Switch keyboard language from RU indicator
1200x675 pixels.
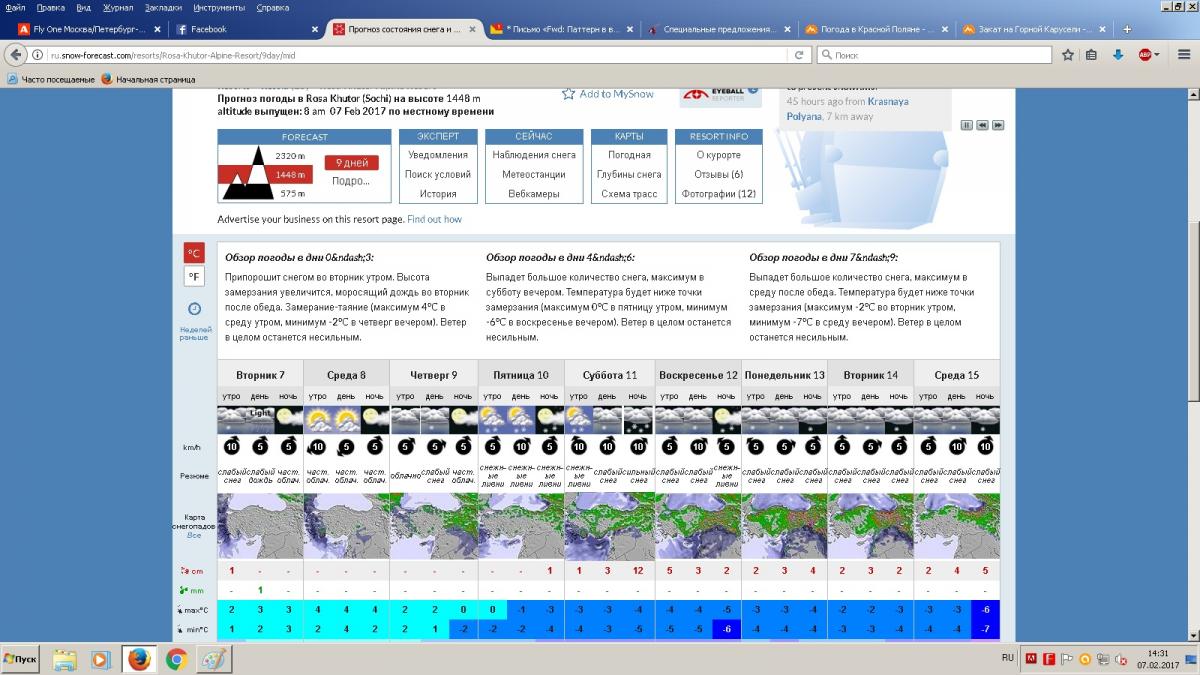(1008, 659)
